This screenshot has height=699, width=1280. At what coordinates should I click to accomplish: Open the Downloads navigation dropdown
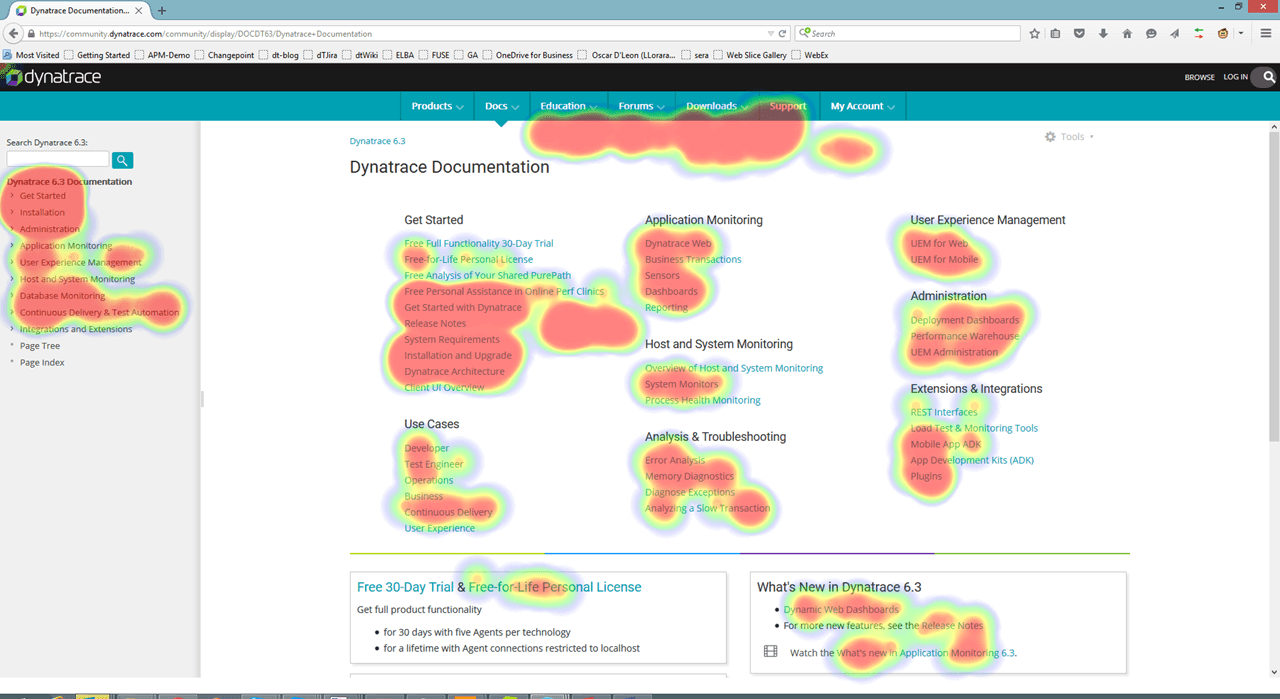click(x=716, y=106)
